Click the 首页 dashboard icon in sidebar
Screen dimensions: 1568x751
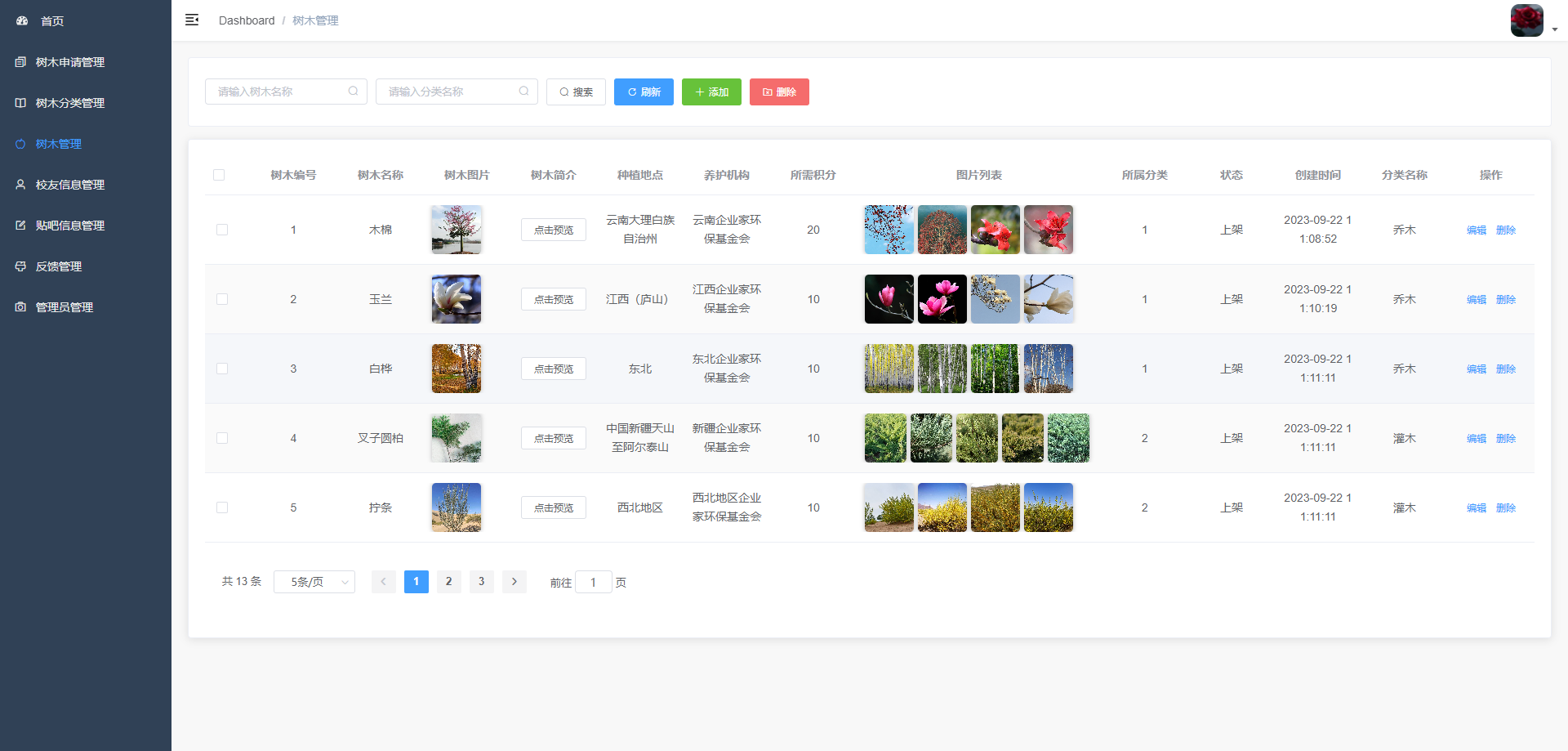(x=22, y=21)
